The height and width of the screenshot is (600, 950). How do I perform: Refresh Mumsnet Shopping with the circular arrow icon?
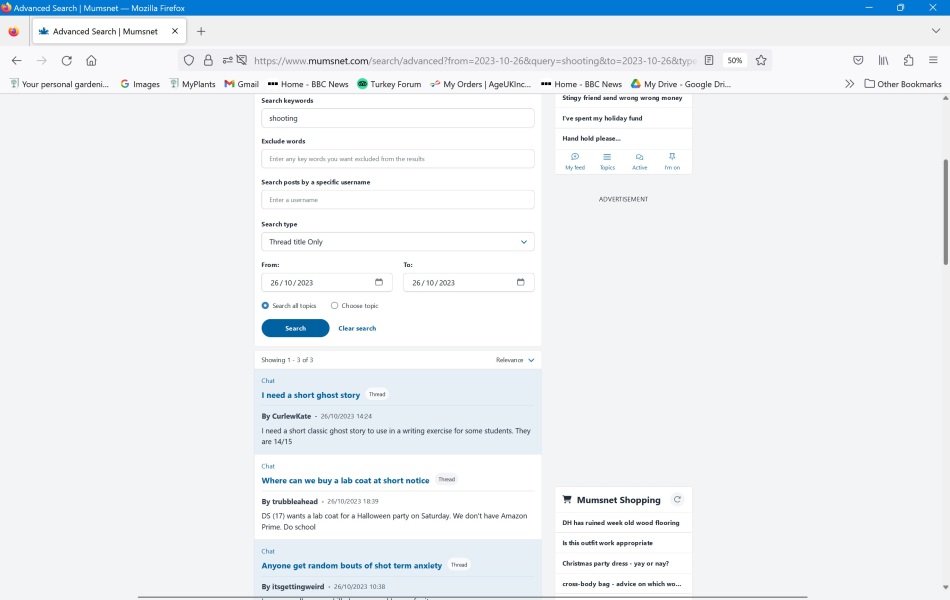tap(679, 500)
